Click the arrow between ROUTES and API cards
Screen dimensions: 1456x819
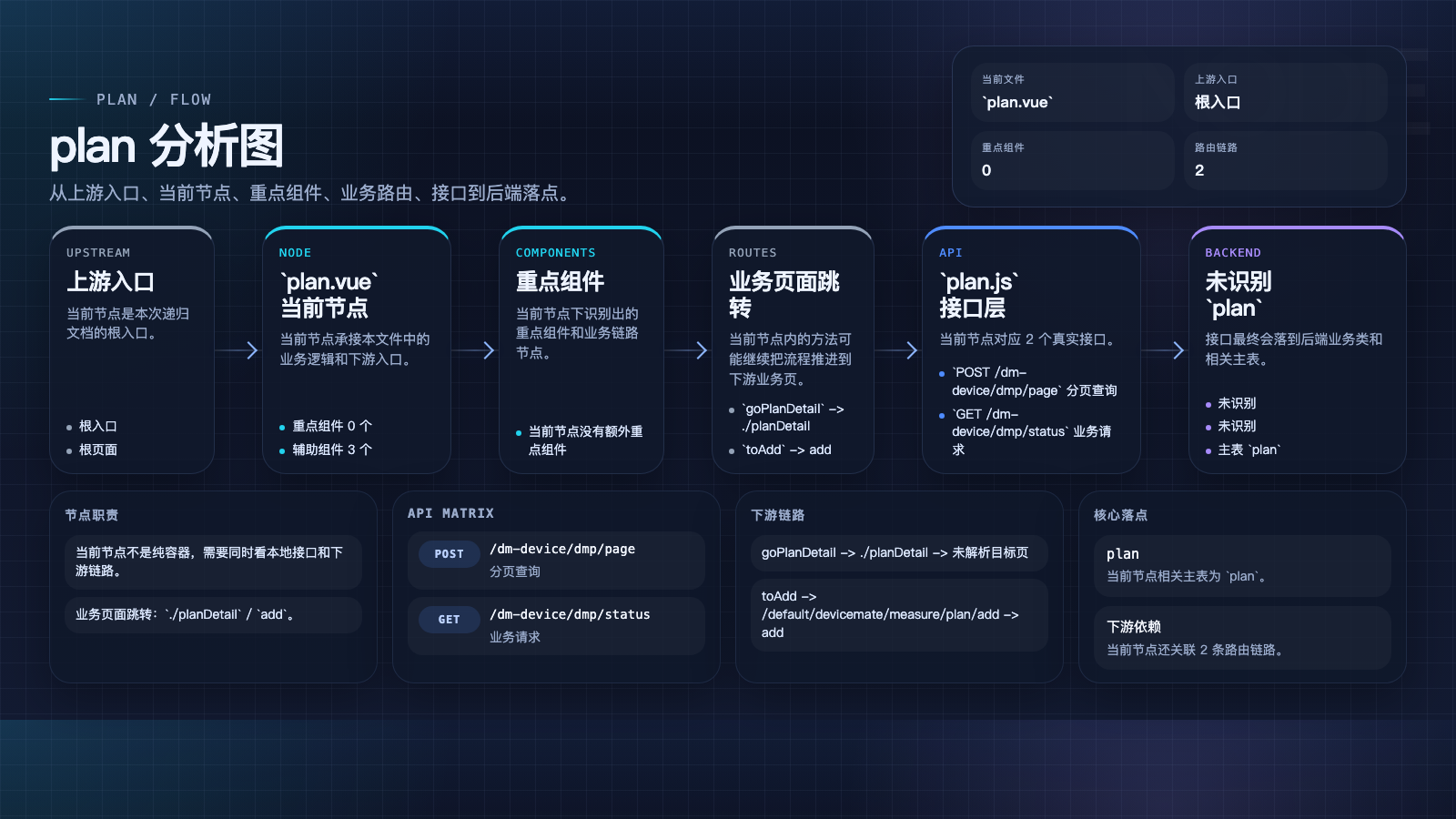897,350
